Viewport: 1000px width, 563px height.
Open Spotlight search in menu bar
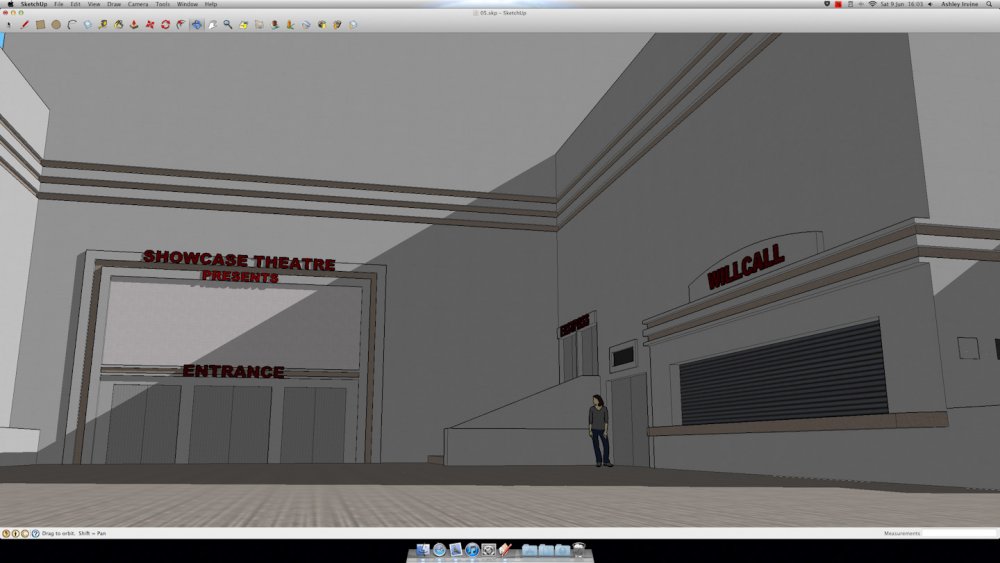(x=991, y=4)
